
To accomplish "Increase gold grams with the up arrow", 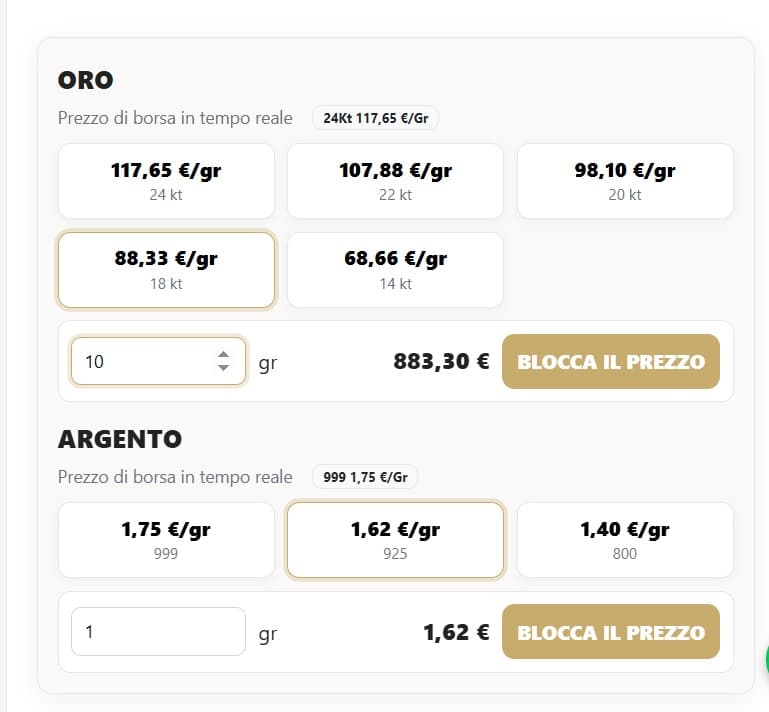I will 223,354.
